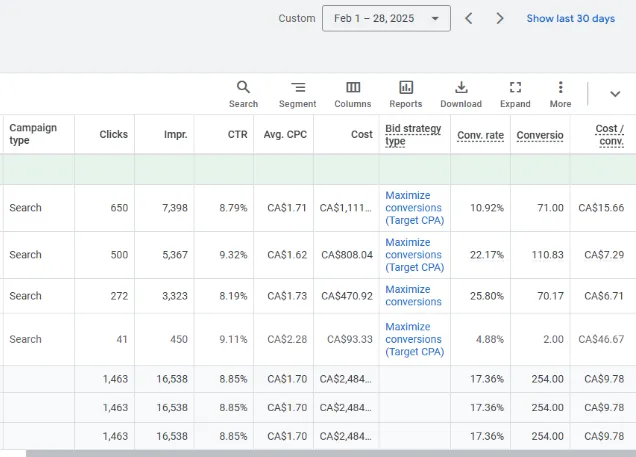This screenshot has height=457, width=636.
Task: Select the 110.83 conversions value
Action: click(548, 255)
